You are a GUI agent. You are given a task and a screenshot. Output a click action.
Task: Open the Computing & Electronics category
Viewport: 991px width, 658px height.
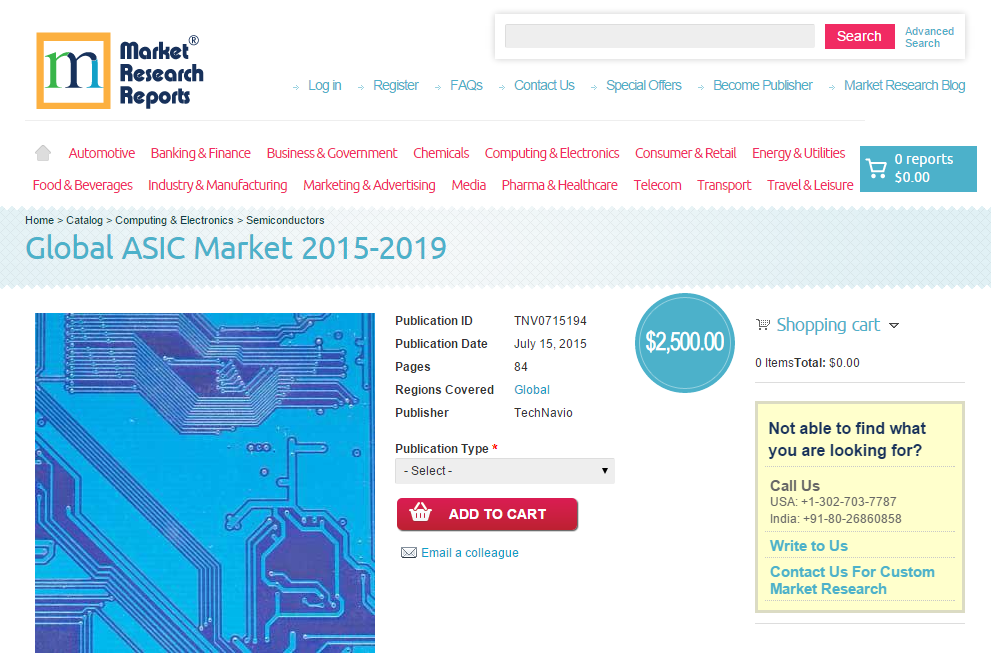pos(552,152)
